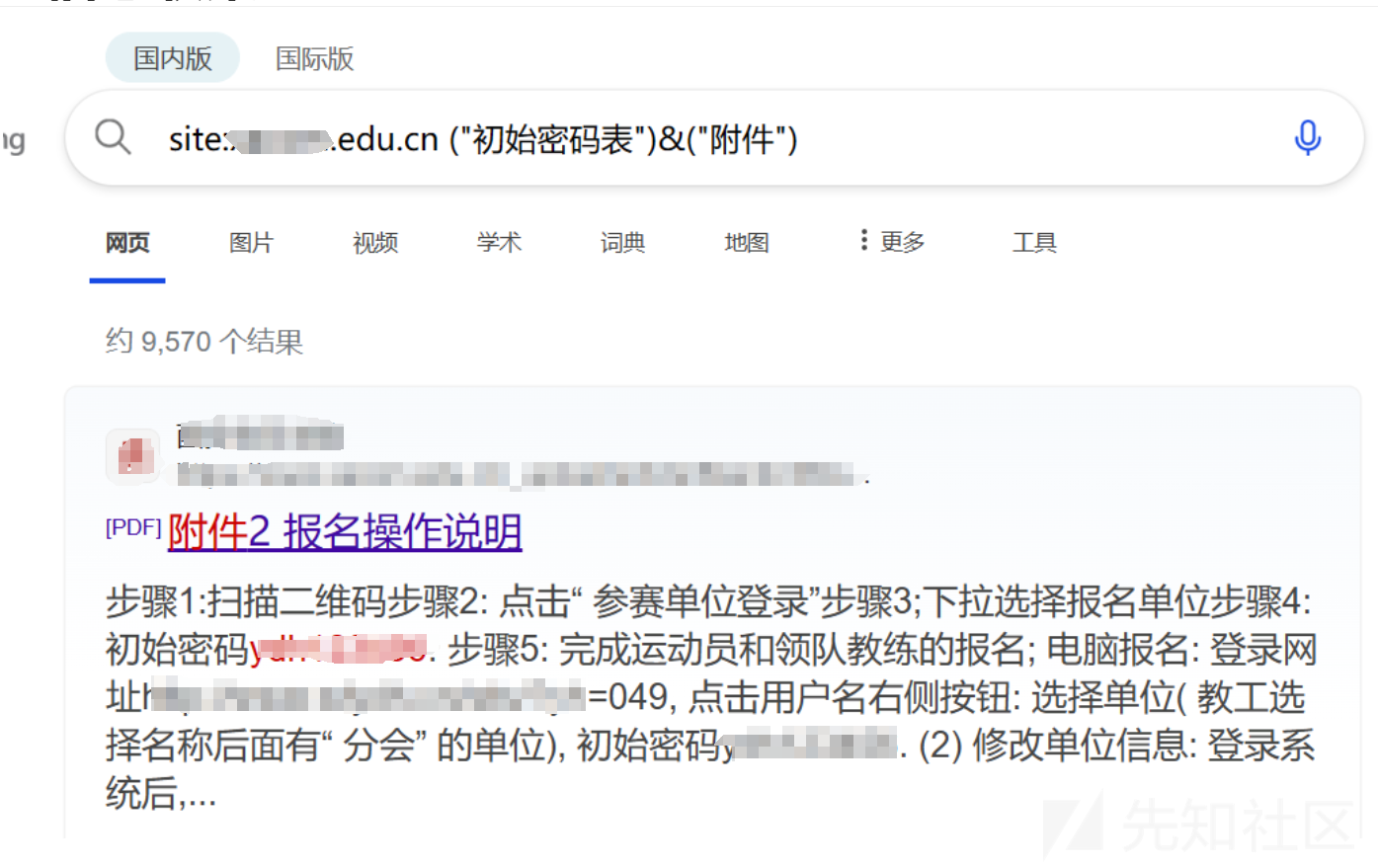Switch to the 国际版 toggle
1378x868 pixels.
[314, 58]
